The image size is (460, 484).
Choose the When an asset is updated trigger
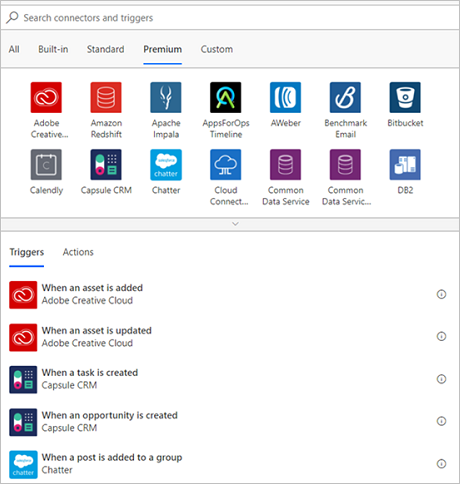(x=230, y=337)
